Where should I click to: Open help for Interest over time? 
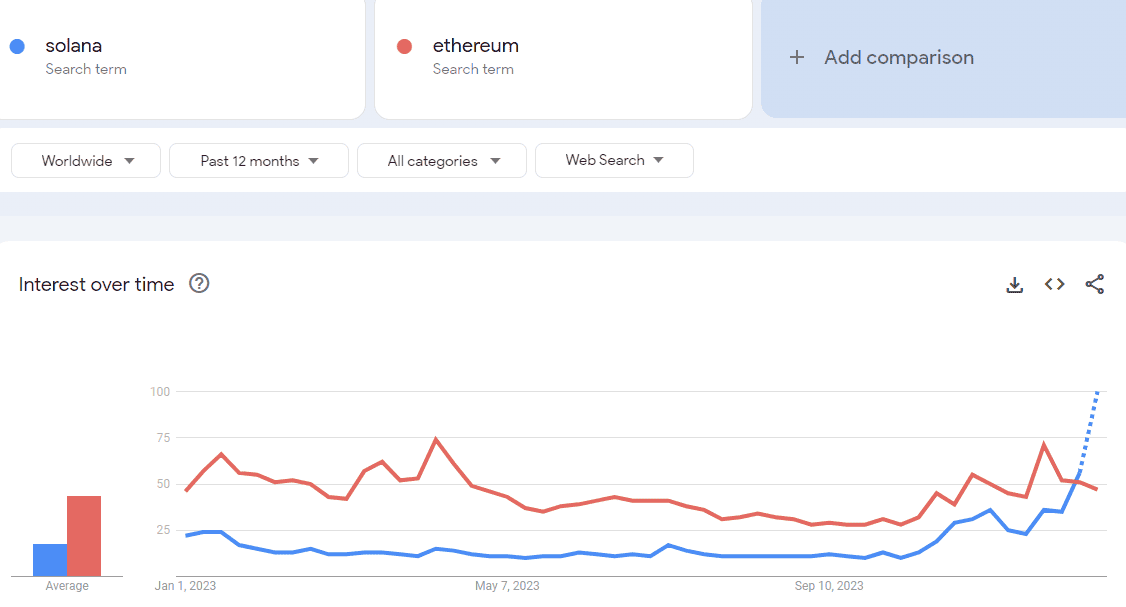click(199, 284)
